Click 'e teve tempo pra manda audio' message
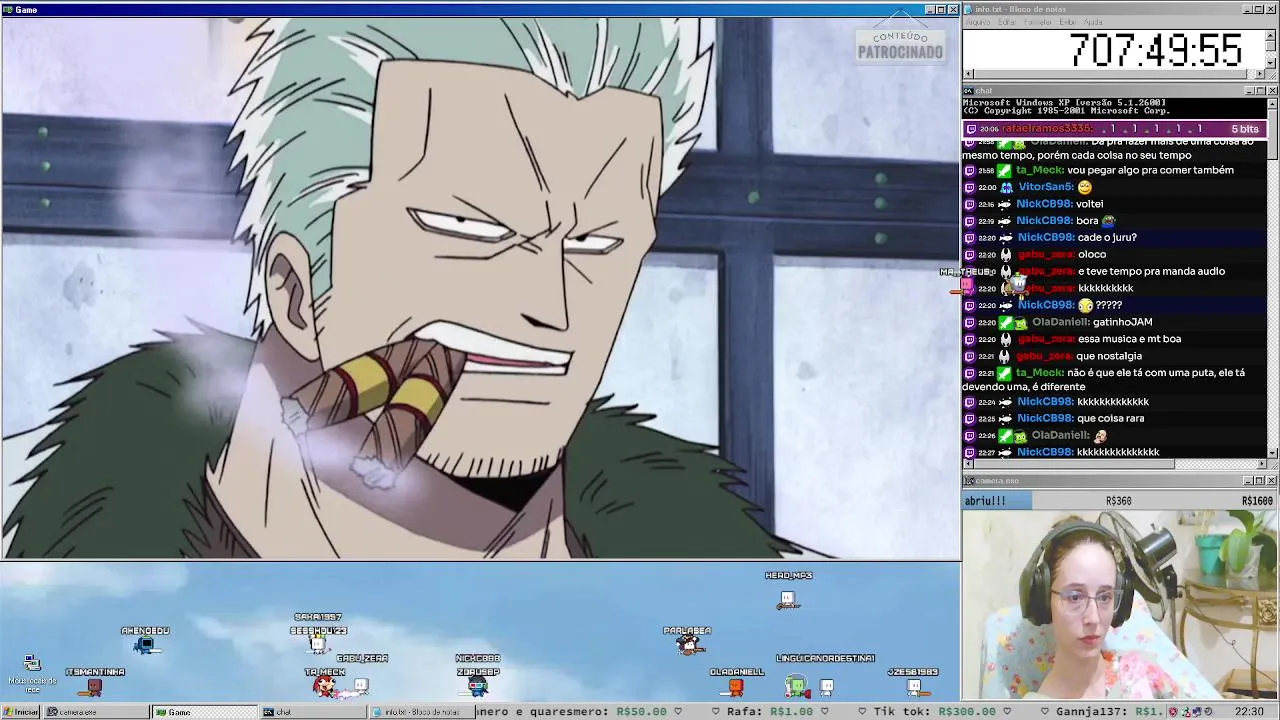 1151,272
